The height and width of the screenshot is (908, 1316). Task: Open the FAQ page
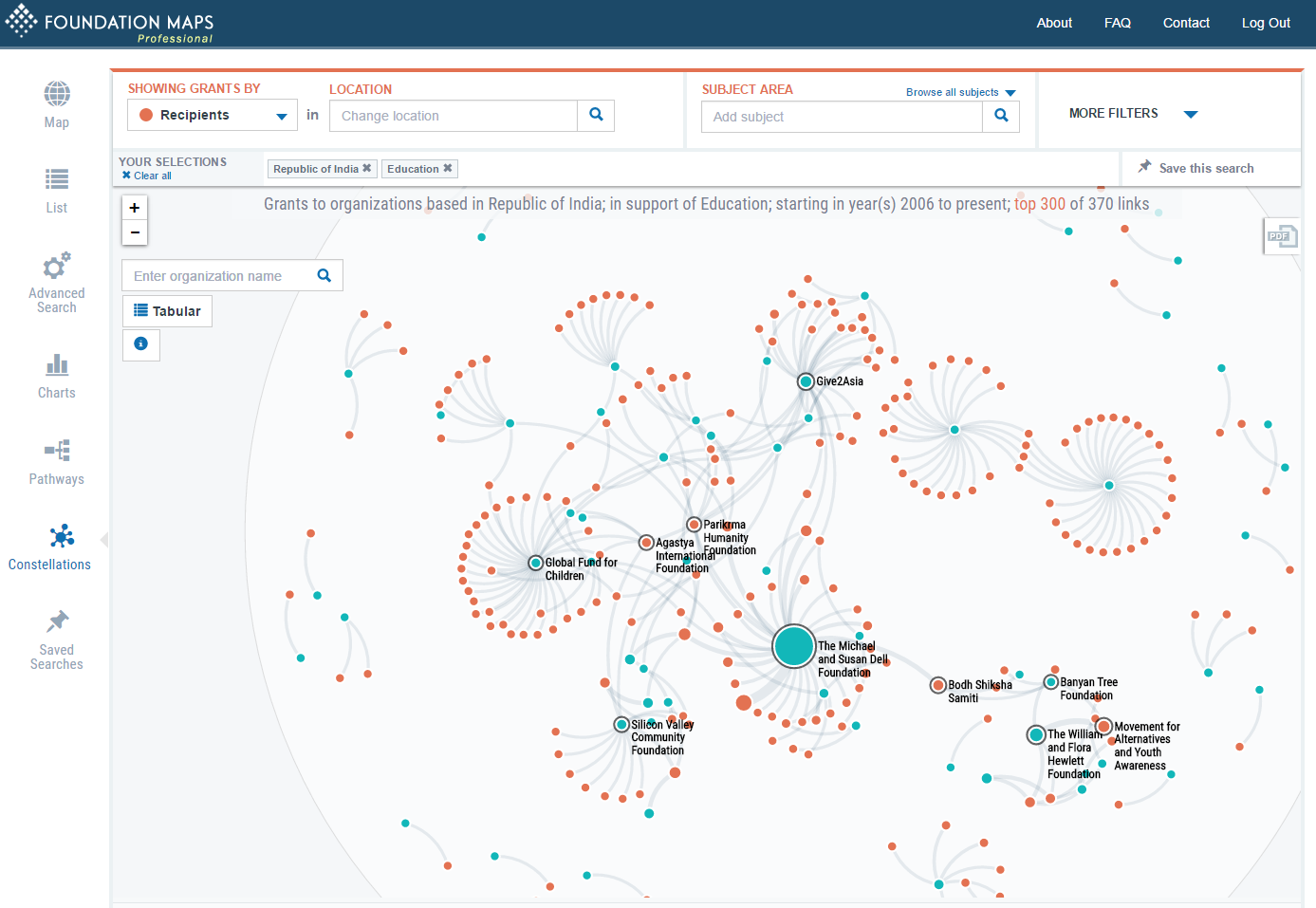1118,23
